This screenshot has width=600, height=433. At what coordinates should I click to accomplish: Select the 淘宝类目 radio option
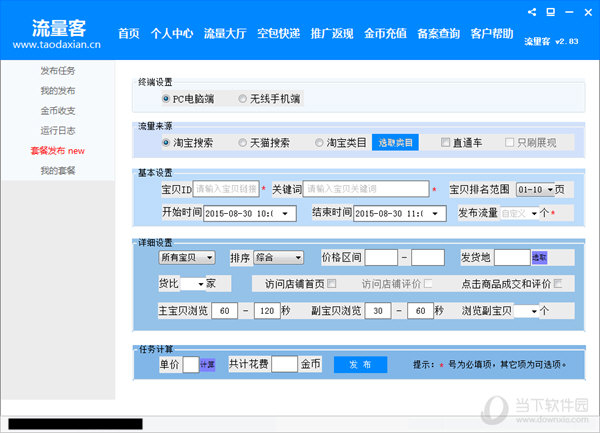(x=320, y=143)
